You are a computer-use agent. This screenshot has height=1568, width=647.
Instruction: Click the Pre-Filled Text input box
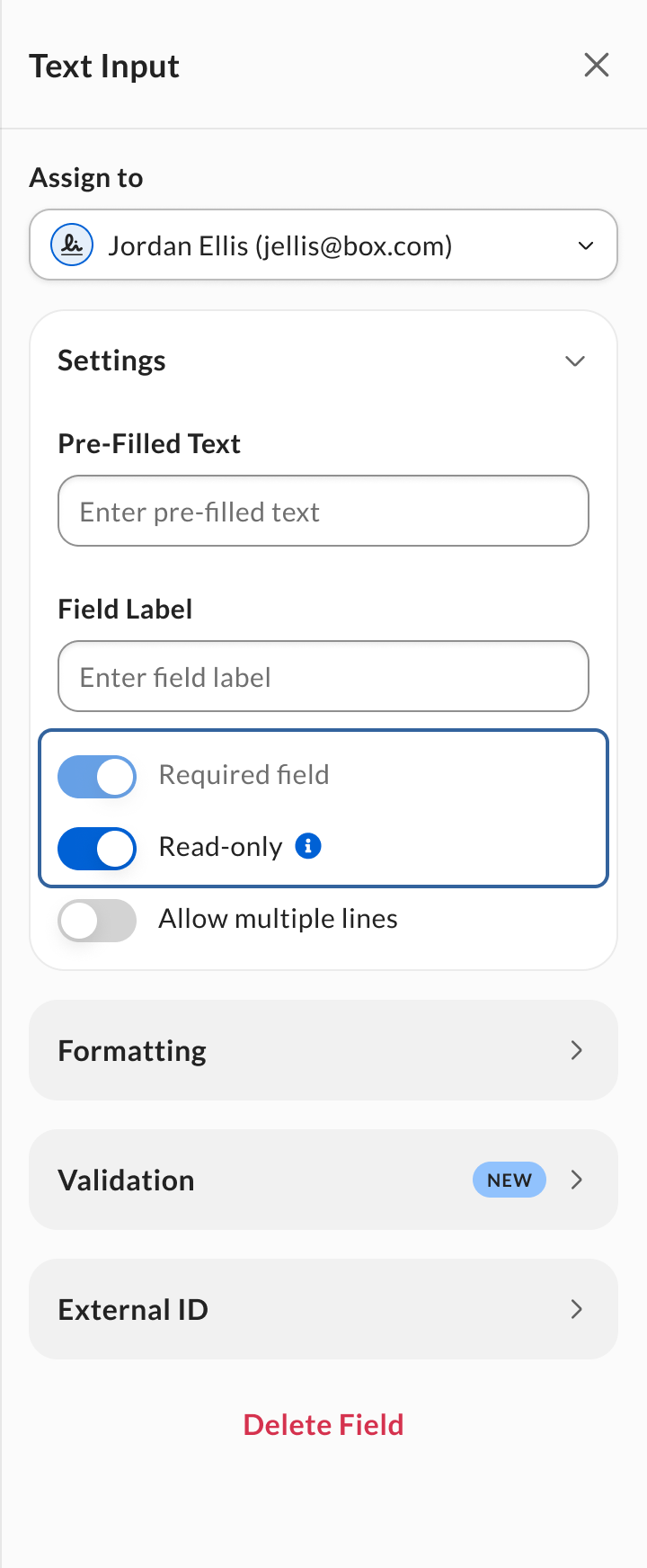click(323, 511)
